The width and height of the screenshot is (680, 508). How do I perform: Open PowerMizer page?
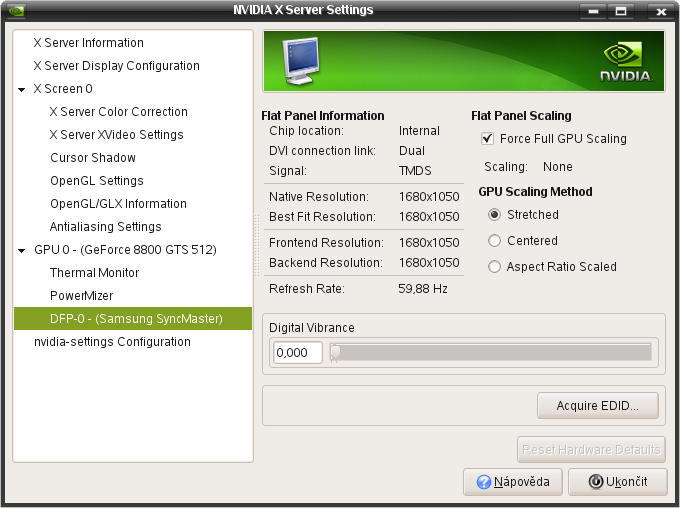tap(82, 295)
